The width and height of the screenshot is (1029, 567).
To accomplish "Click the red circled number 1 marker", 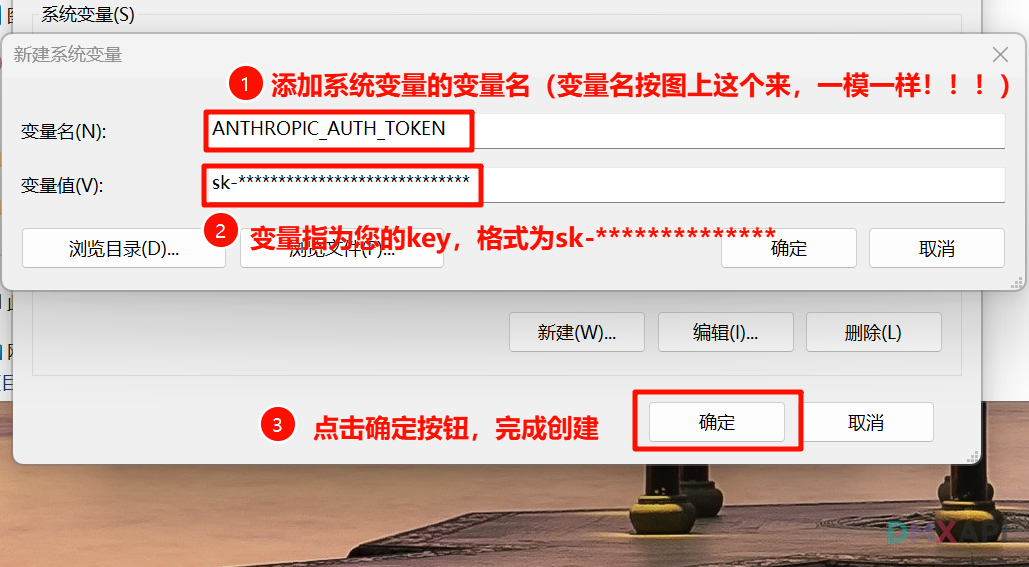I will [x=245, y=84].
